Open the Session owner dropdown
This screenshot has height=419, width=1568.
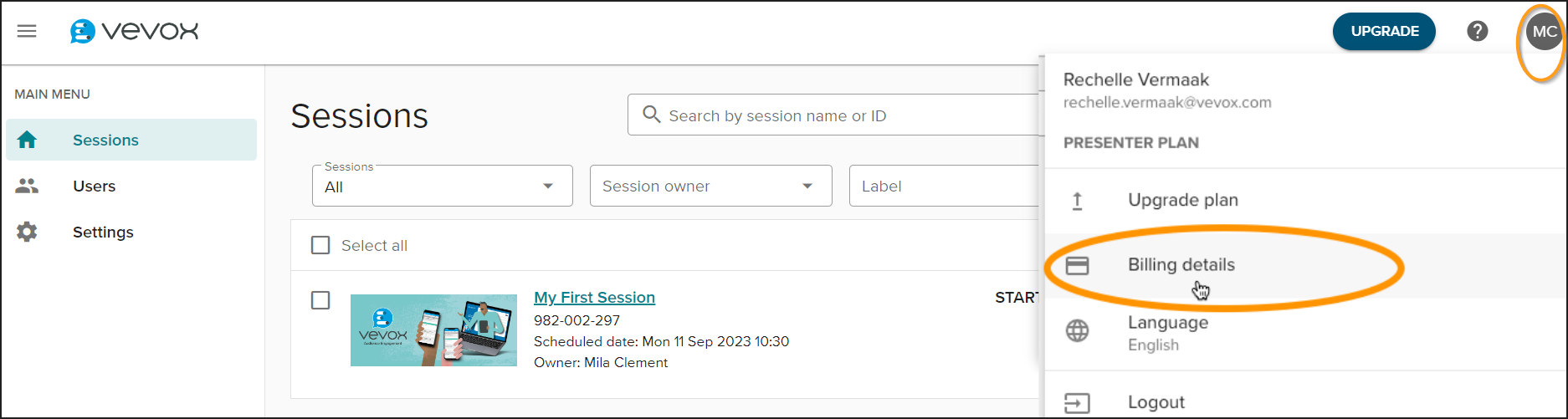point(711,186)
